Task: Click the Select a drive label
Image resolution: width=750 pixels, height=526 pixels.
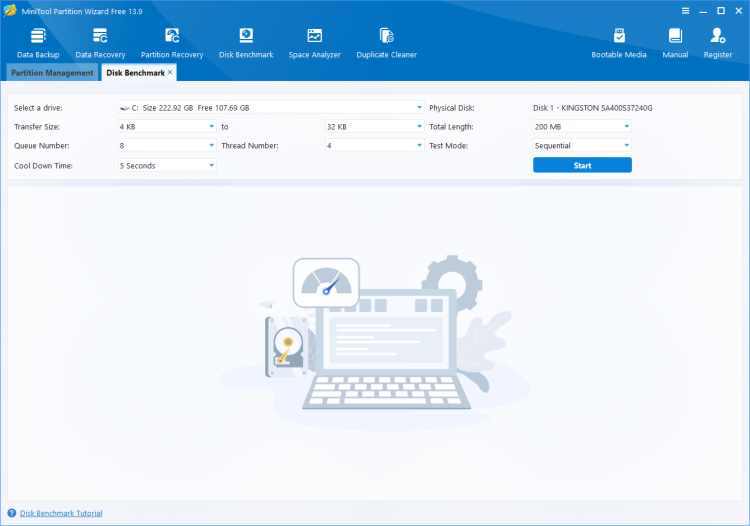Action: [38, 108]
